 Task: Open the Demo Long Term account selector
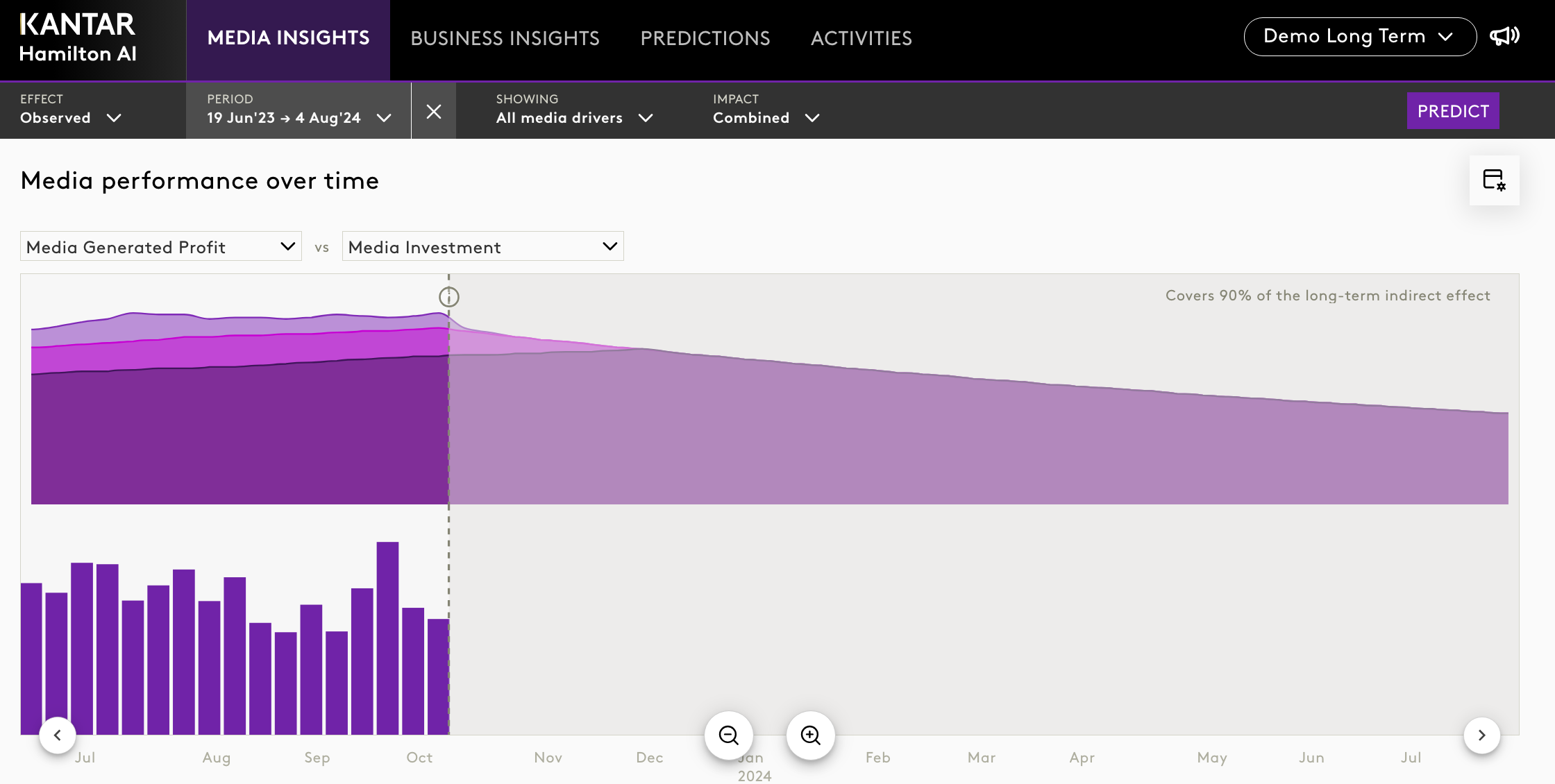[1359, 37]
